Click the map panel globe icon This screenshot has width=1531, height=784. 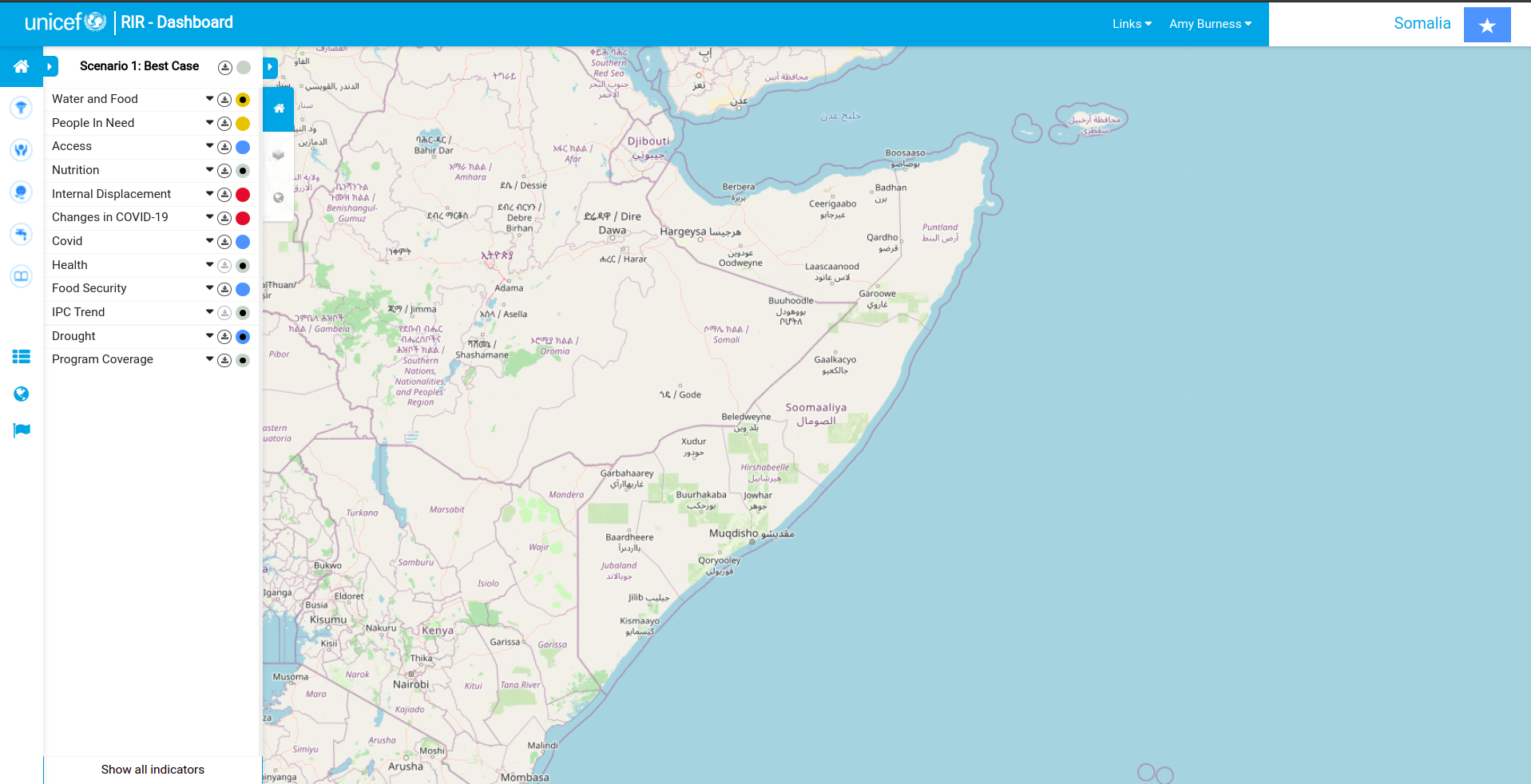(279, 197)
